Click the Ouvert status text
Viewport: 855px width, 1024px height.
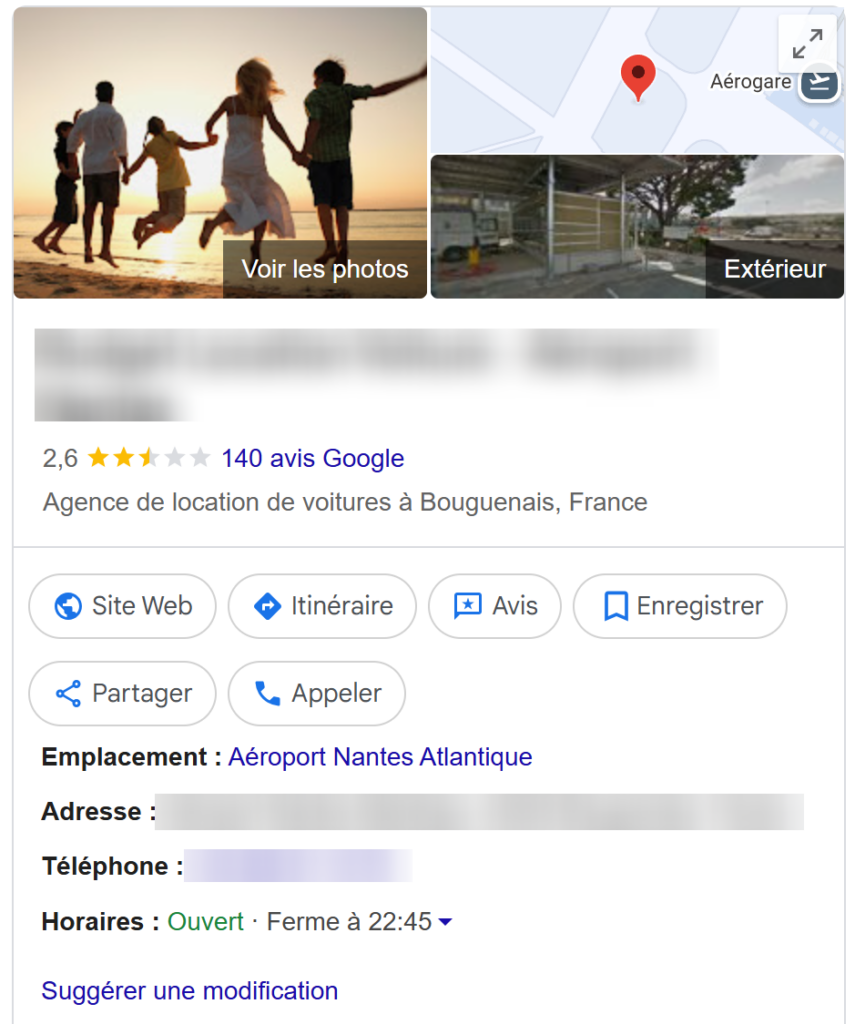(205, 921)
